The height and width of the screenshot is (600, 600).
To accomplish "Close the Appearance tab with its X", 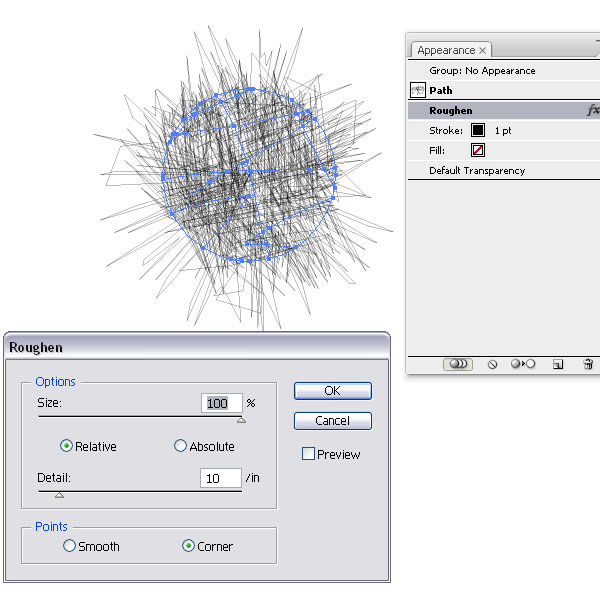I will click(x=483, y=50).
